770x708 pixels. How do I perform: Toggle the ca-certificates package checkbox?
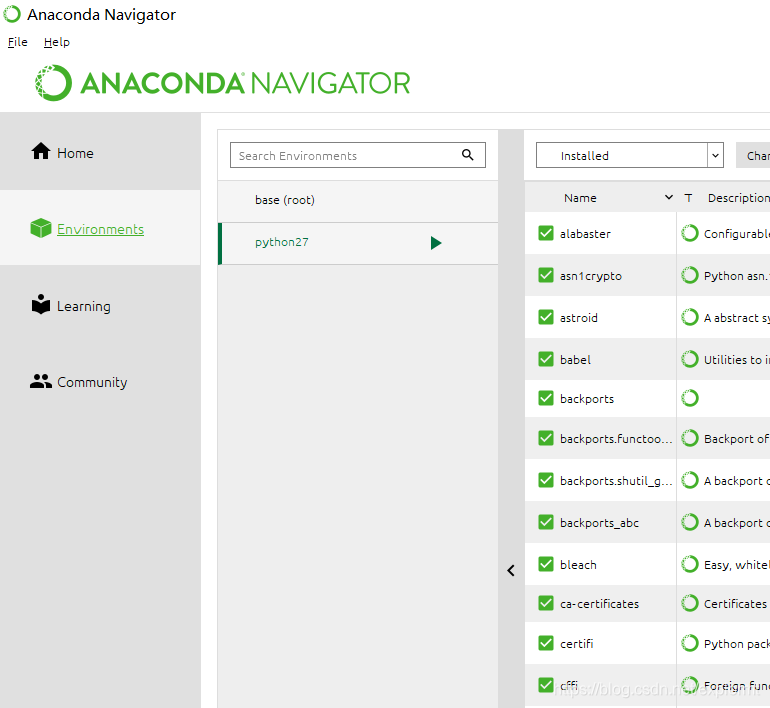pos(546,603)
